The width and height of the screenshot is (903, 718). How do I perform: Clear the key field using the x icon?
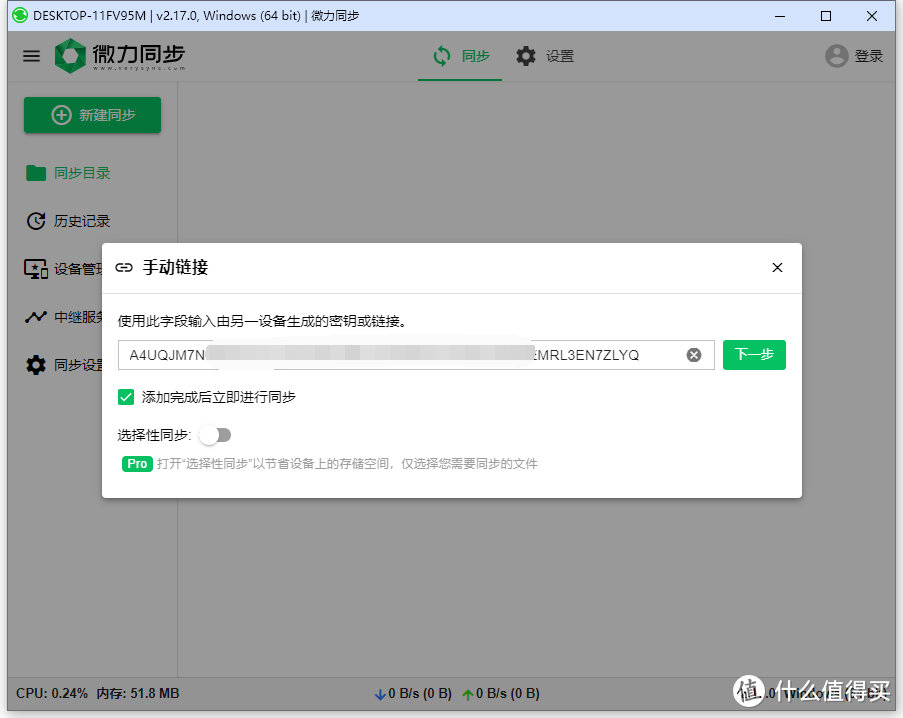(x=694, y=354)
